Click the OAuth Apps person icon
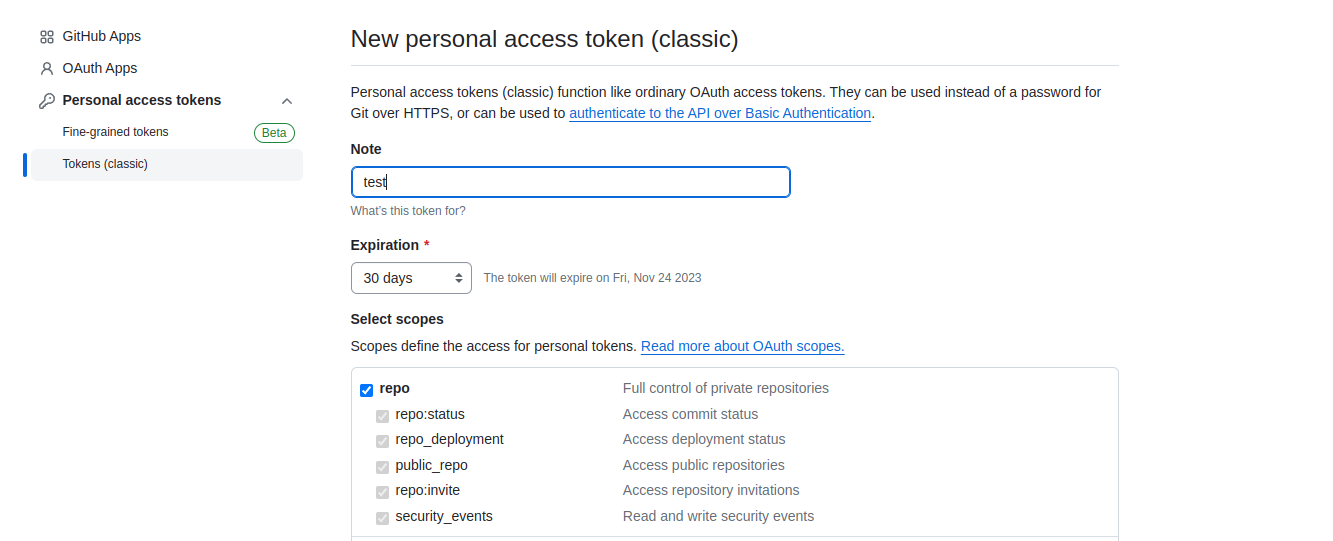 47,69
